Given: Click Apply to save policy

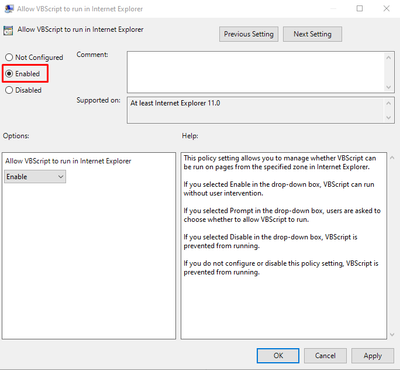Looking at the screenshot, I should point(373,356).
